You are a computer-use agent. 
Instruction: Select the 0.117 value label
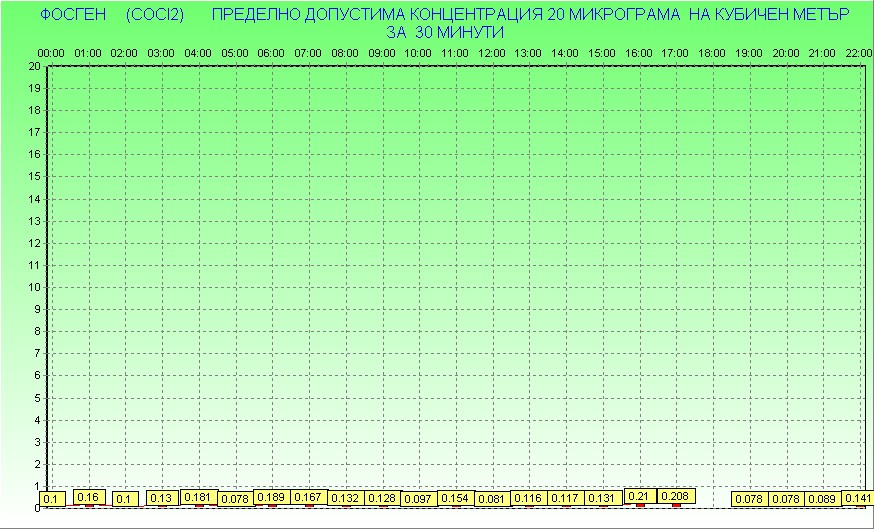tap(566, 498)
